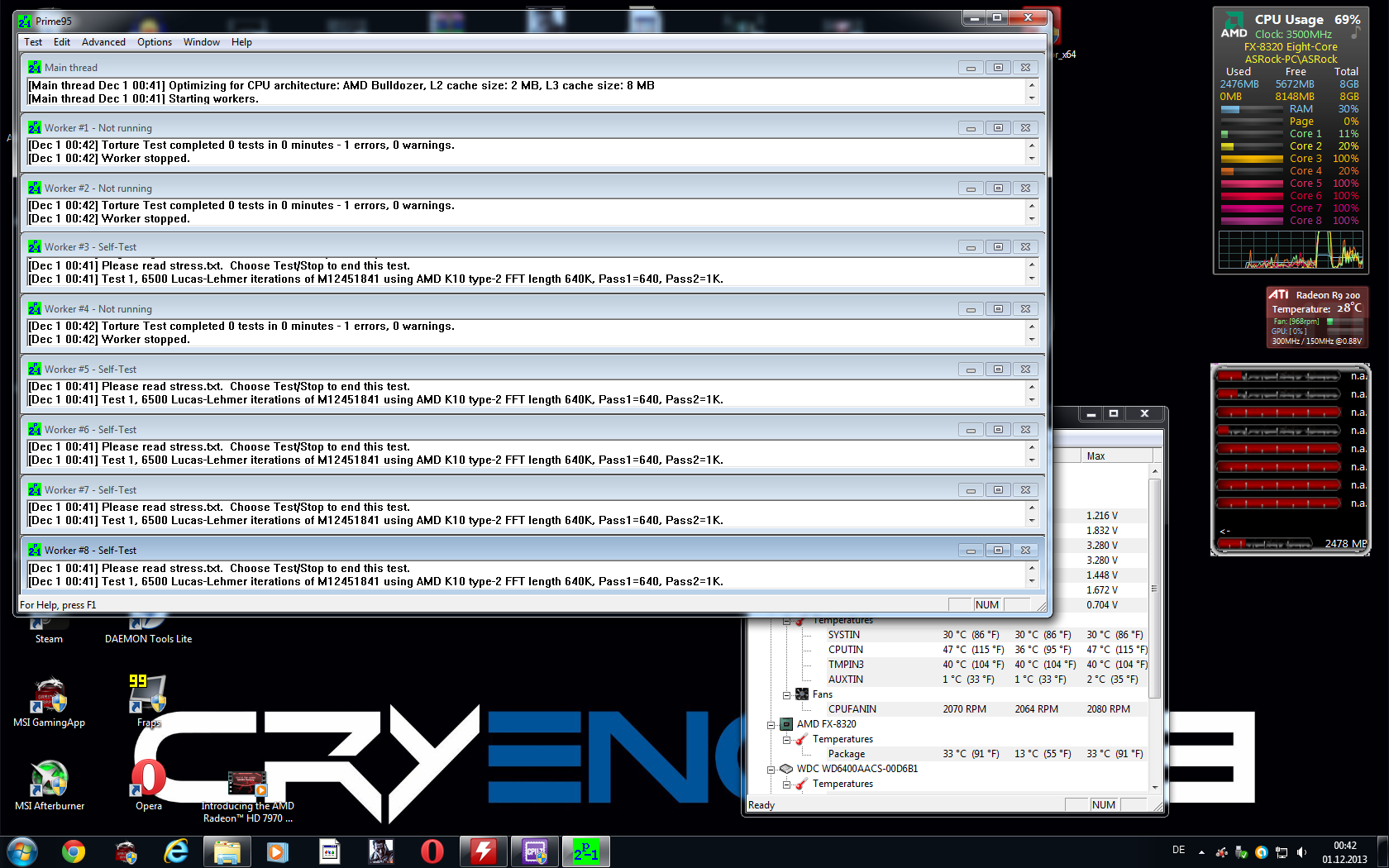The height and width of the screenshot is (868, 1389).
Task: Open the clock showing 00:42
Action: coord(1344,852)
